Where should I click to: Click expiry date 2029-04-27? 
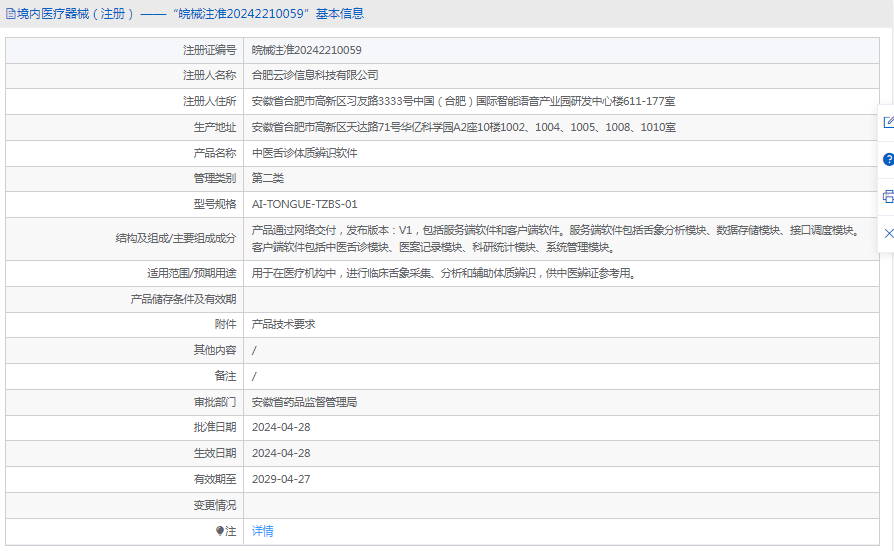(x=281, y=479)
